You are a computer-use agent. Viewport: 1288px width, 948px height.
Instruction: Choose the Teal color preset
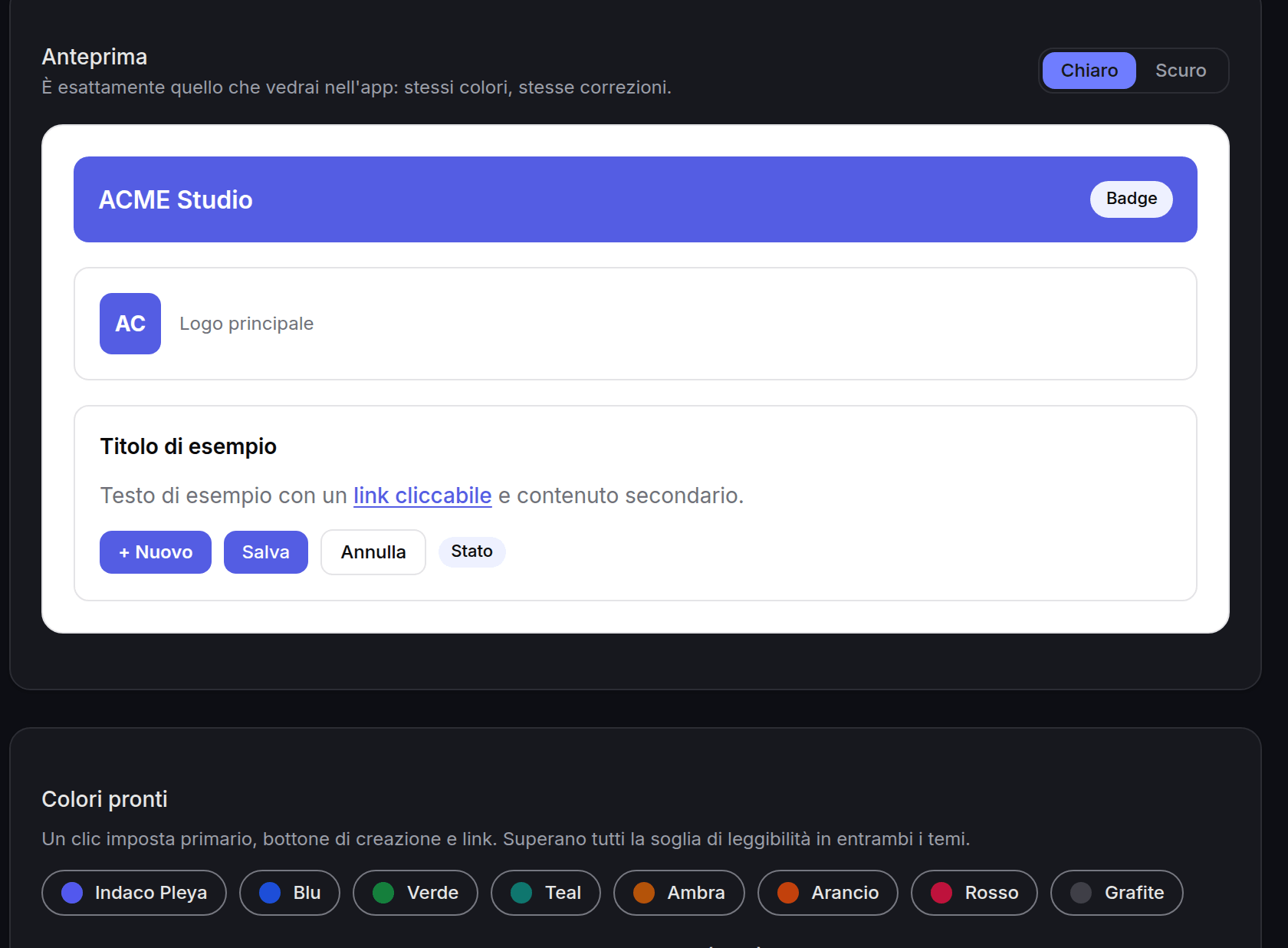546,893
